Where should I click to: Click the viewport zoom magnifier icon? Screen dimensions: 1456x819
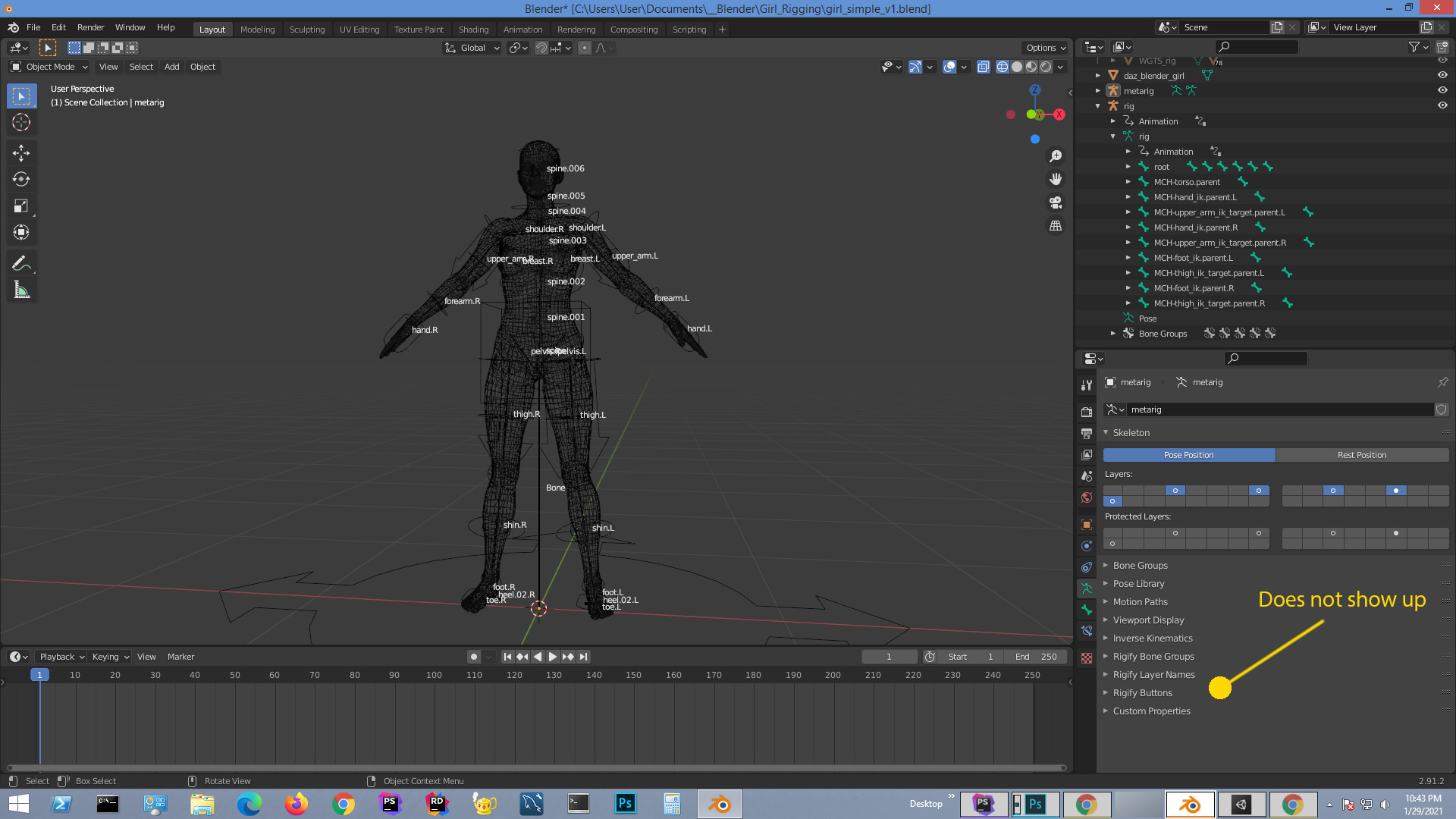coord(1056,156)
